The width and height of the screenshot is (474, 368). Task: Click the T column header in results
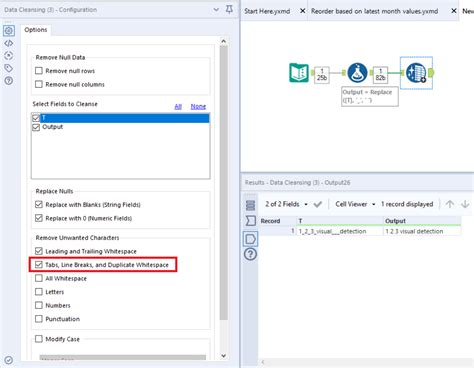[340, 221]
